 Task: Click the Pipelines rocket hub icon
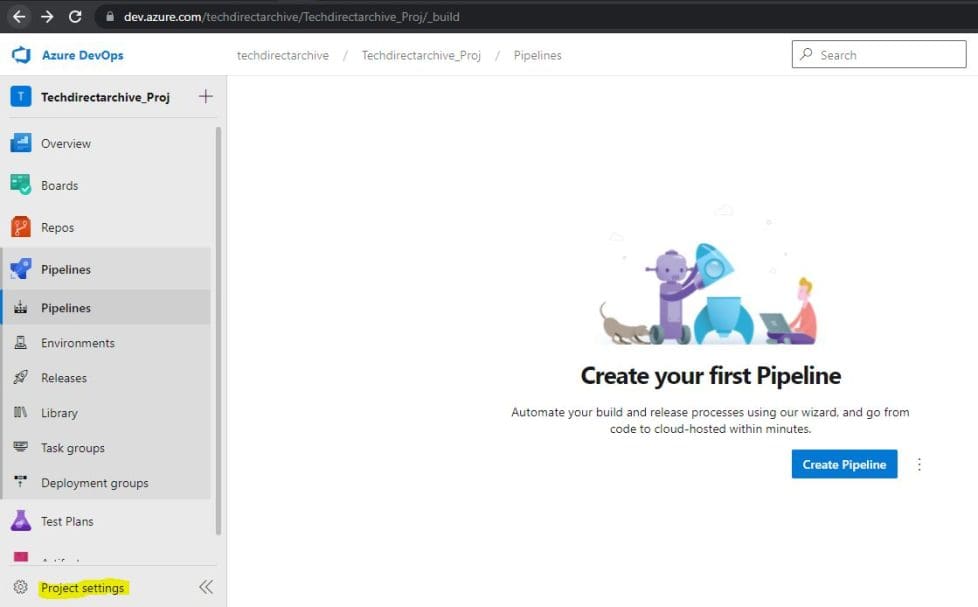[21, 269]
